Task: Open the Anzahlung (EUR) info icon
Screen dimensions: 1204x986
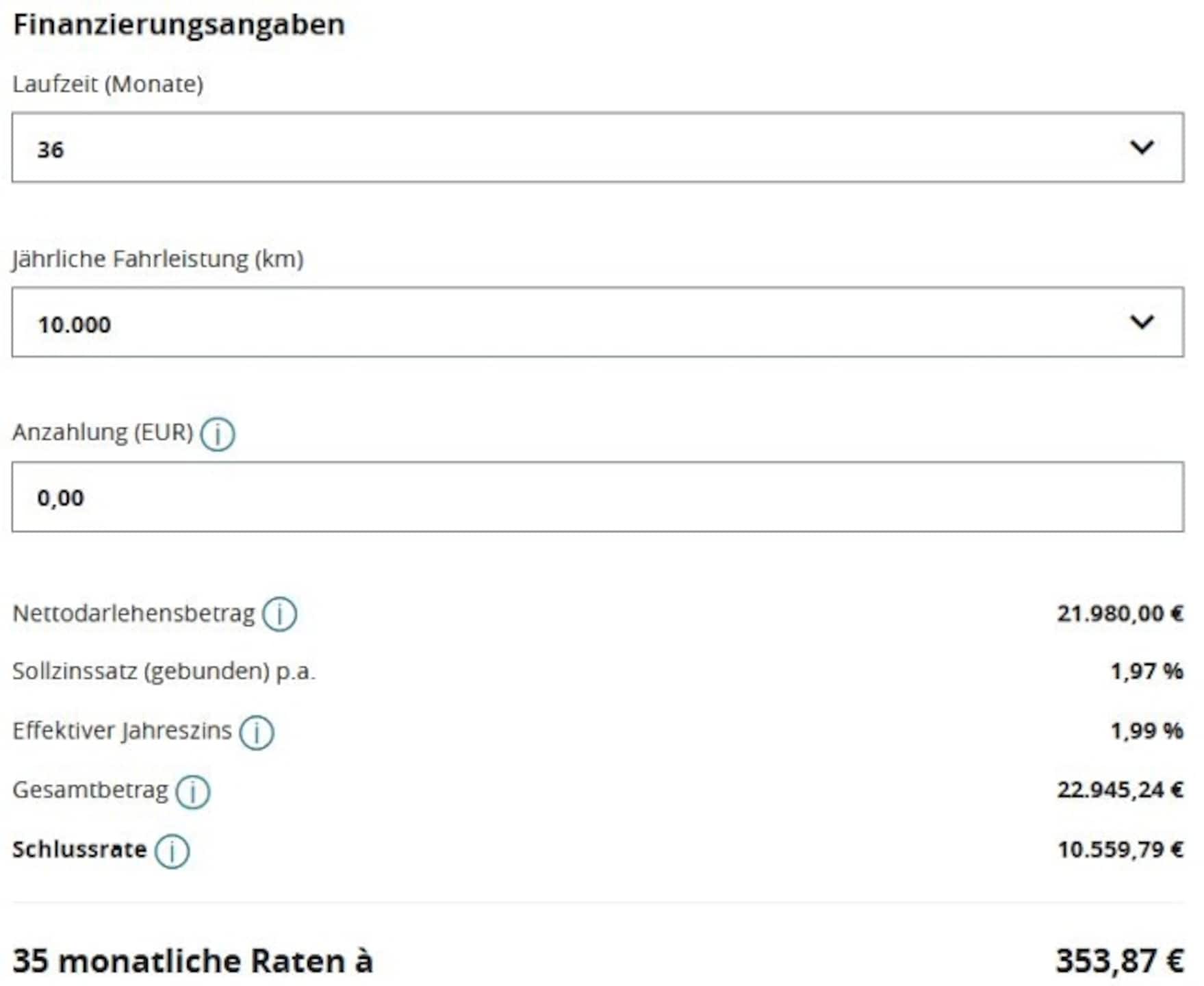Action: point(218,434)
